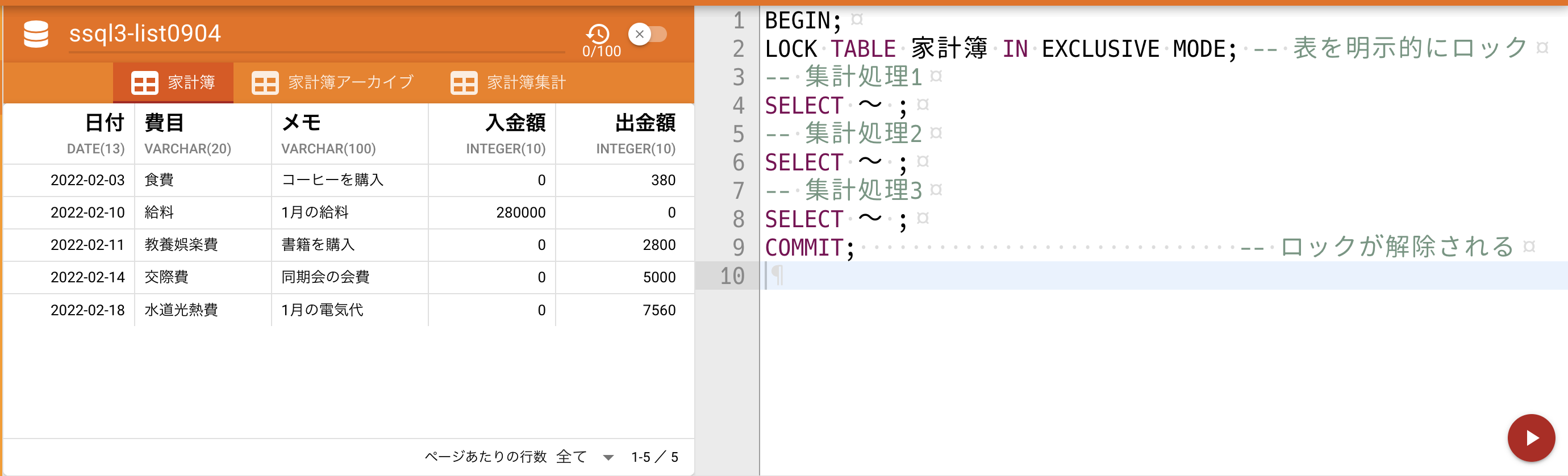Run the SQL with the red play button
1568x476 pixels.
(x=1531, y=437)
